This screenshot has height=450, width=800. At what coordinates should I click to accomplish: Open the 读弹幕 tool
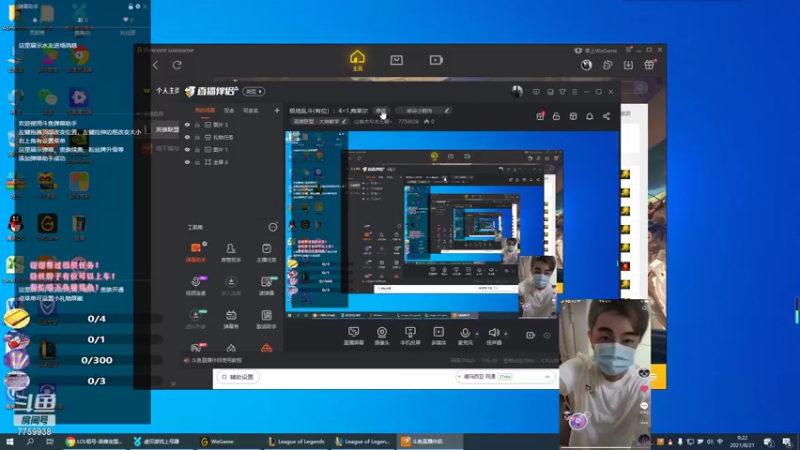pyautogui.click(x=266, y=286)
